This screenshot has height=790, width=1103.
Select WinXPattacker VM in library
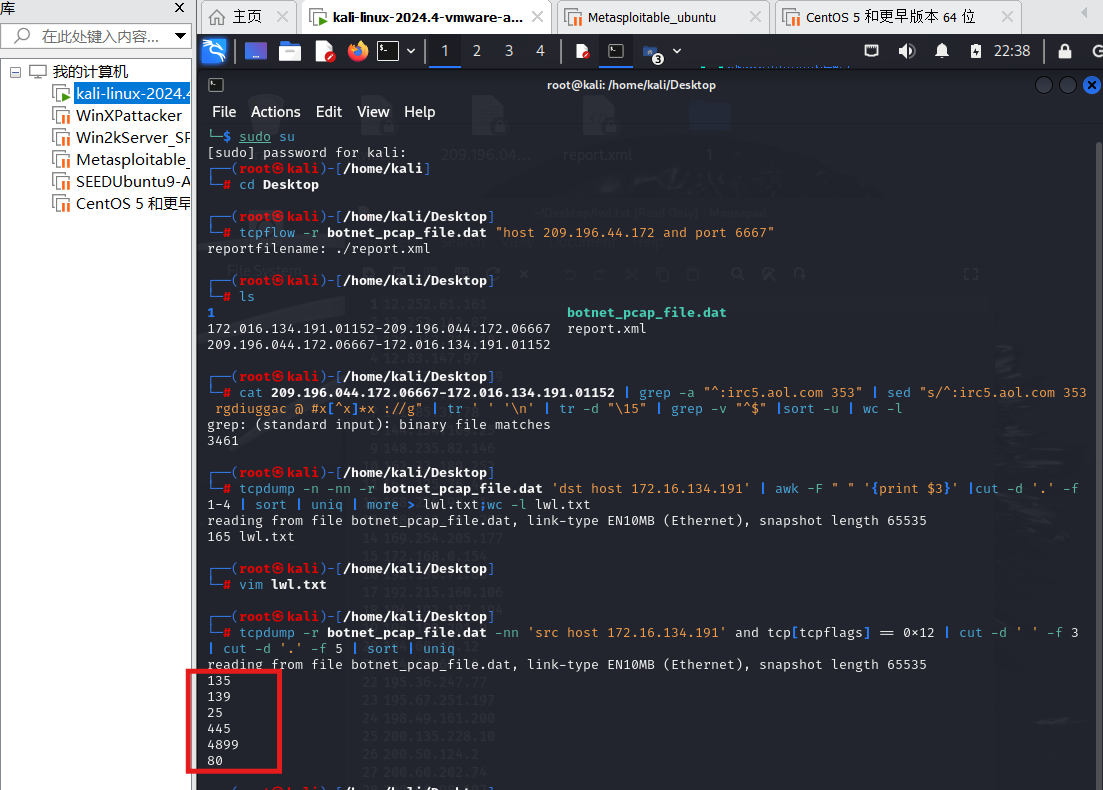[129, 115]
